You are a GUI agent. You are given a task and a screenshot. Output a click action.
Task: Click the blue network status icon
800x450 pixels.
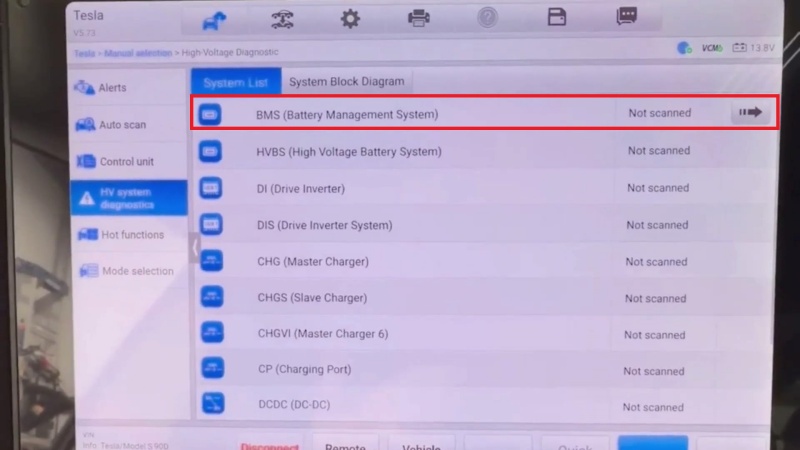pyautogui.click(x=684, y=48)
